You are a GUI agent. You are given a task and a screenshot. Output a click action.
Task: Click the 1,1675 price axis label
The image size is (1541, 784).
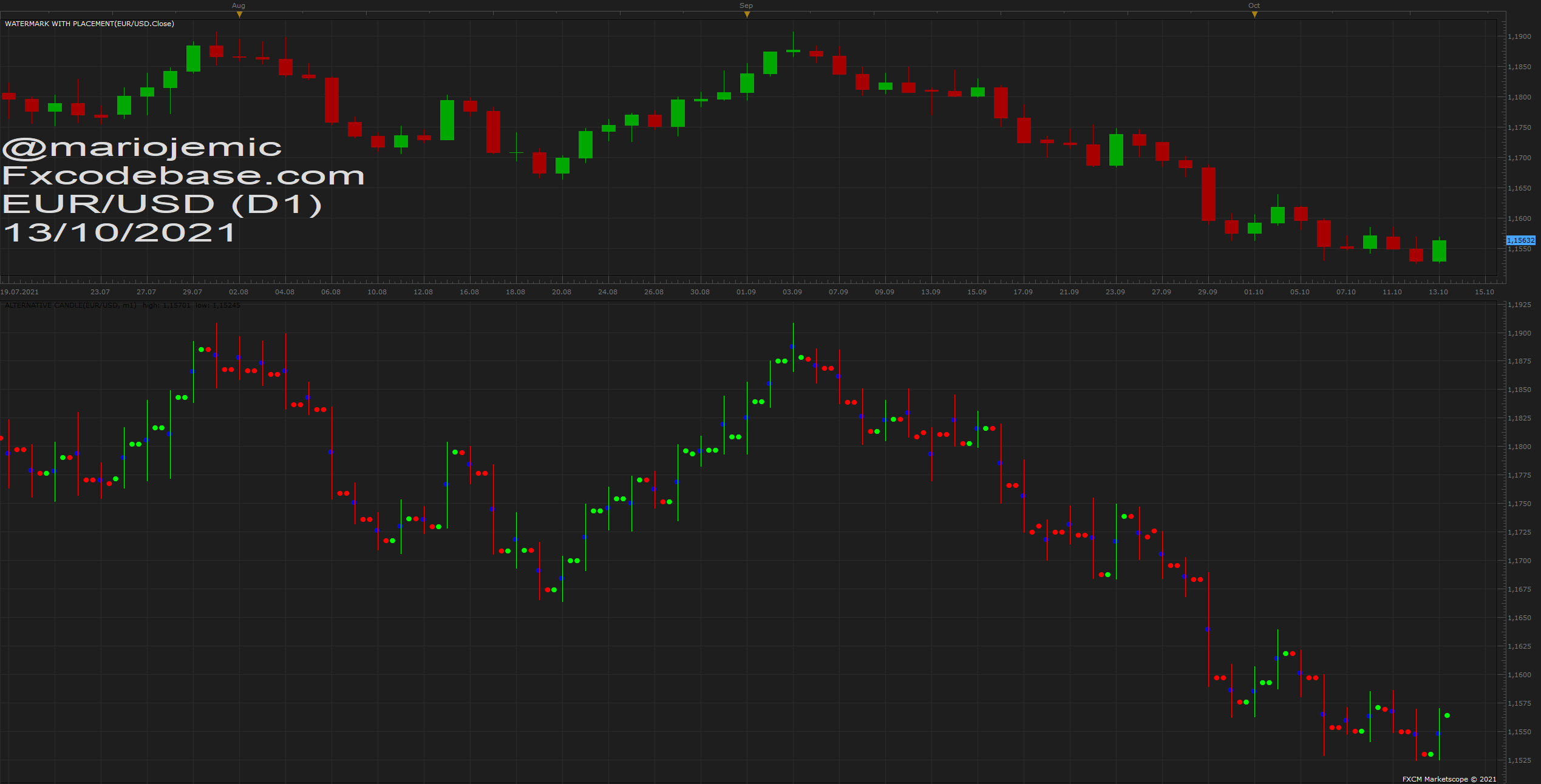click(1520, 590)
